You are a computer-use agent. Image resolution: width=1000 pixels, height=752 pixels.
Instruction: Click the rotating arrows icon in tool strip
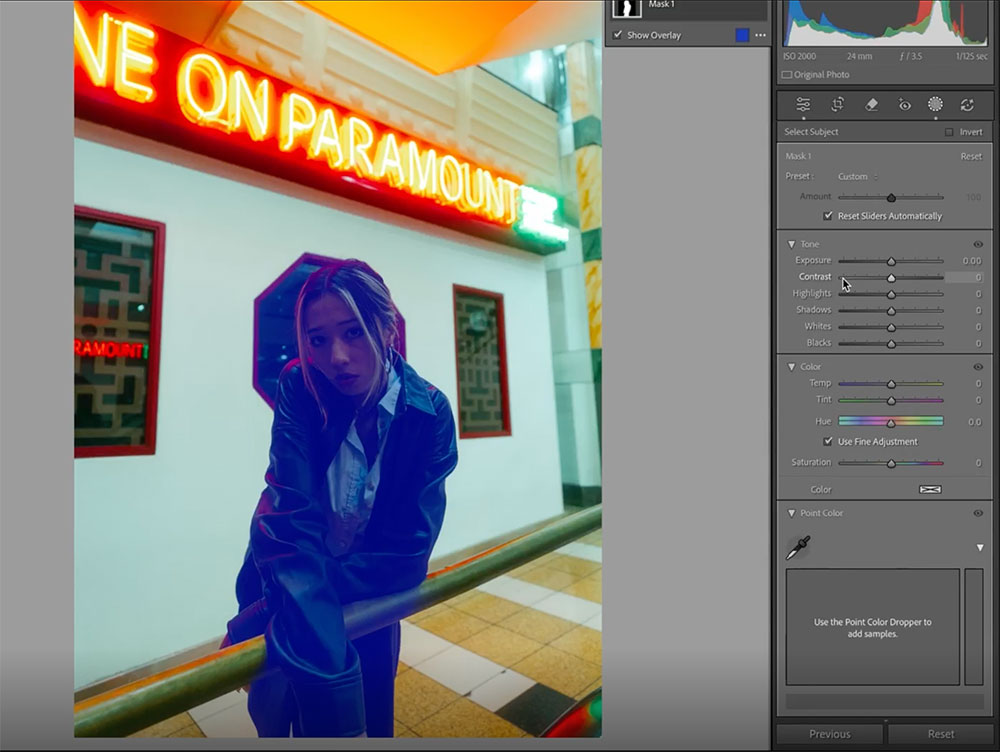[967, 105]
